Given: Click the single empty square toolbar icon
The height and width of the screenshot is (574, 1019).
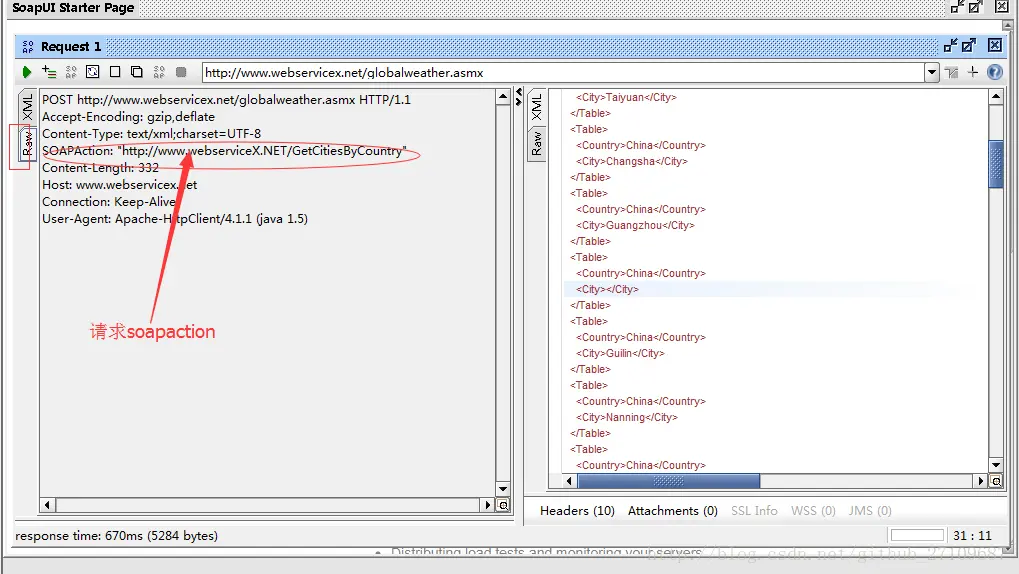Looking at the screenshot, I should (115, 72).
